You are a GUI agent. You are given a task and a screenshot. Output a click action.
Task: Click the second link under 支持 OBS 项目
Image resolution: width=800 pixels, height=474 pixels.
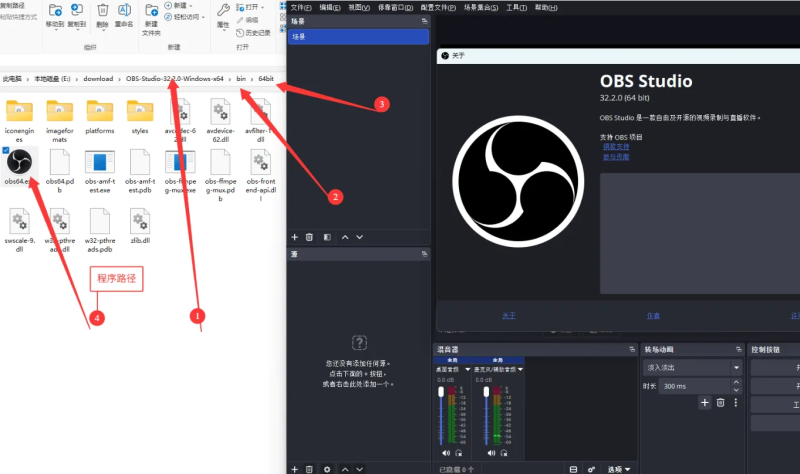click(x=616, y=157)
